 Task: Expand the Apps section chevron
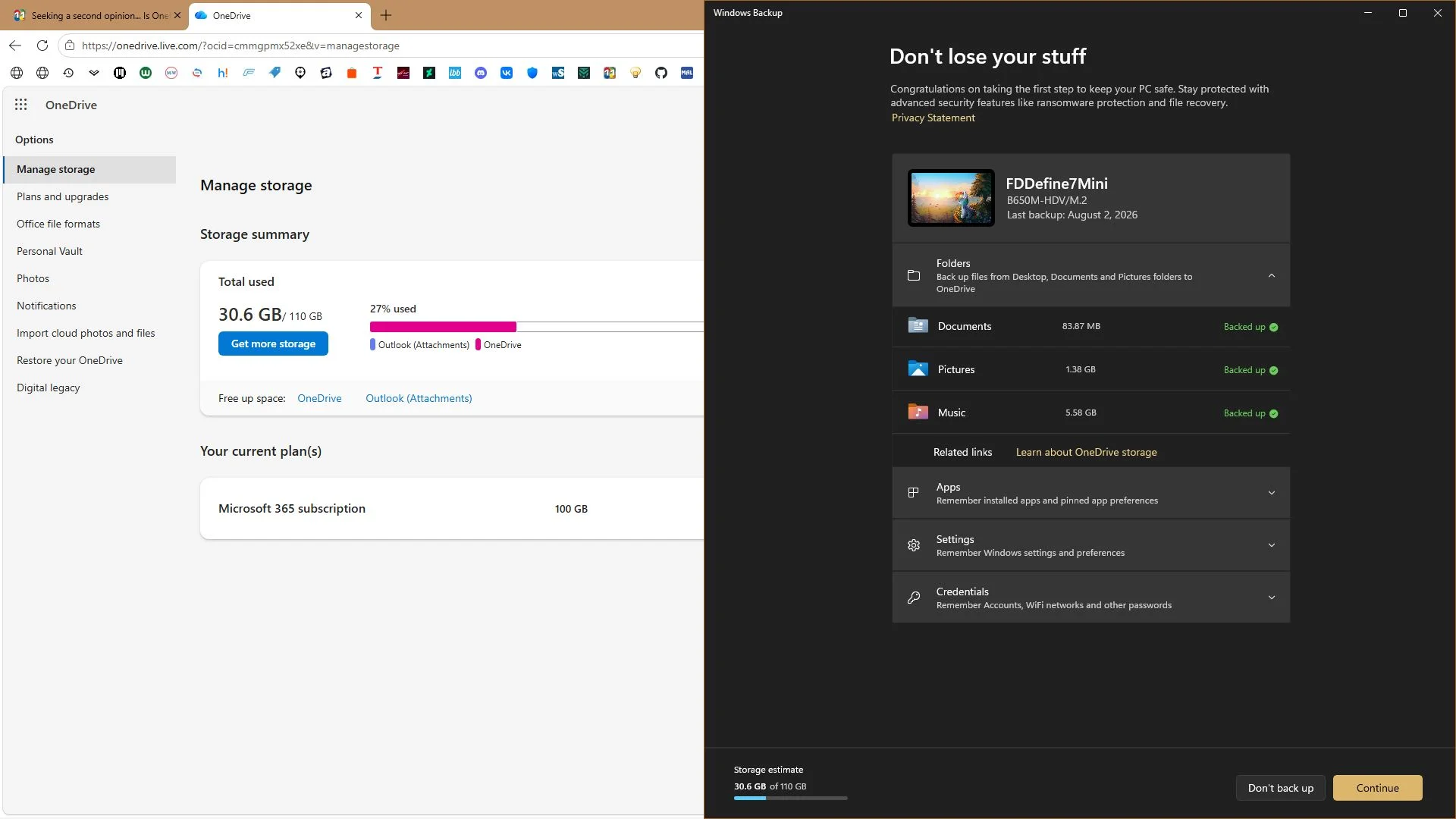click(x=1272, y=493)
